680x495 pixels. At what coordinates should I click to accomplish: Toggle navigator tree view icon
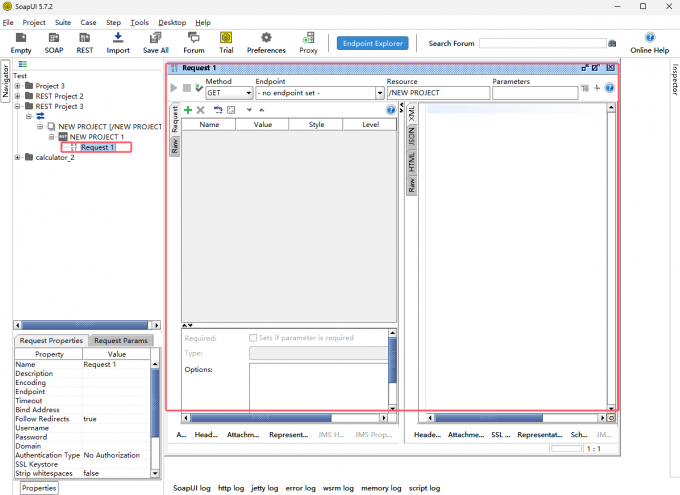coord(23,64)
